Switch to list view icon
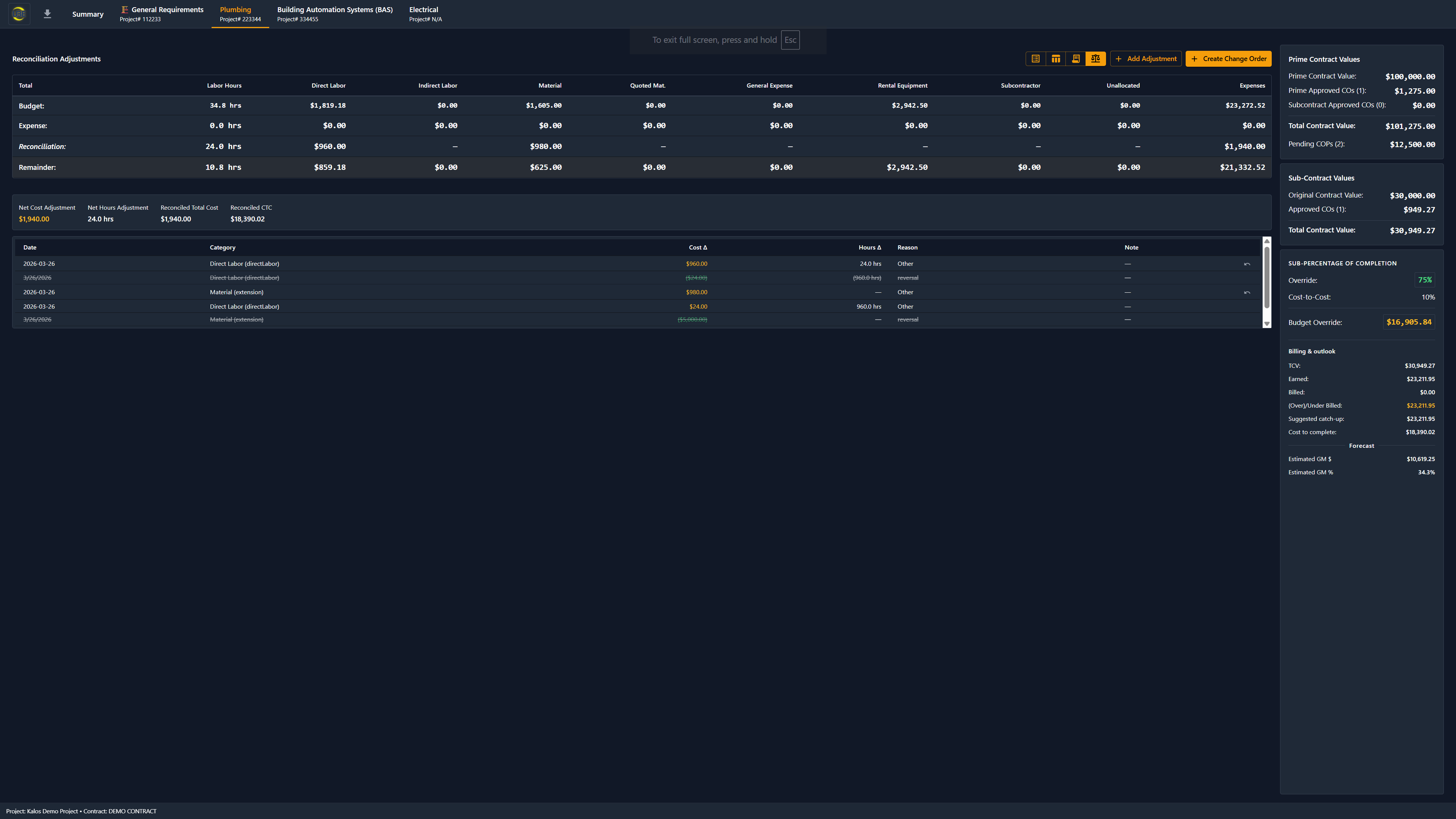 1036,59
